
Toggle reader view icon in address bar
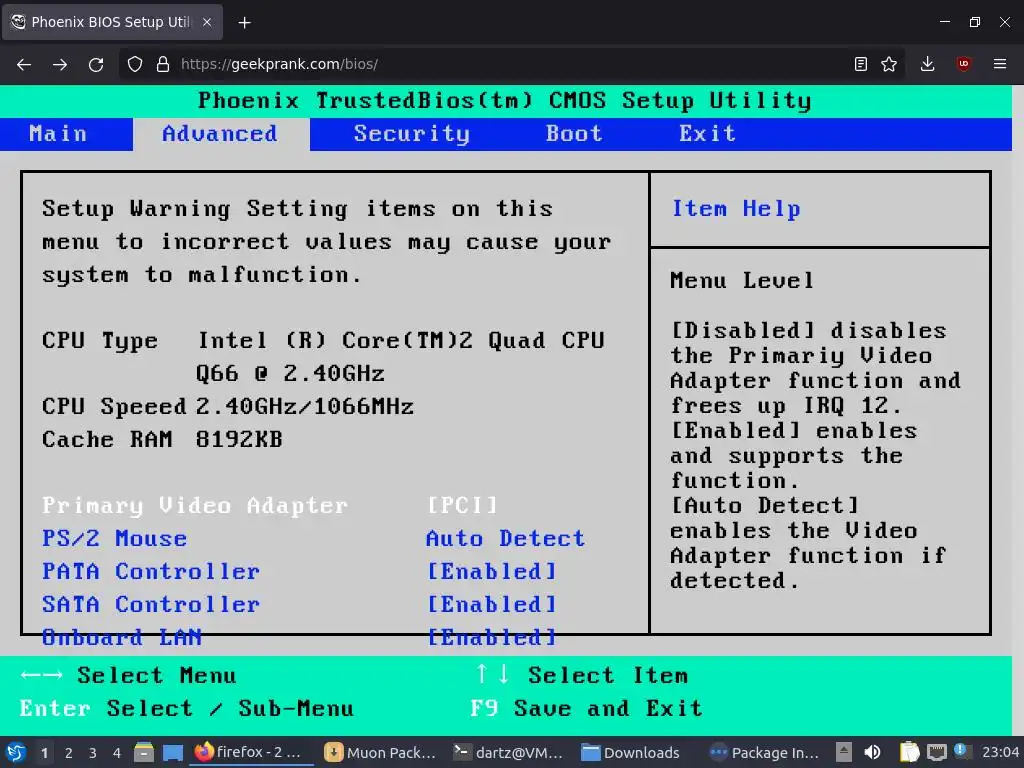tap(861, 64)
